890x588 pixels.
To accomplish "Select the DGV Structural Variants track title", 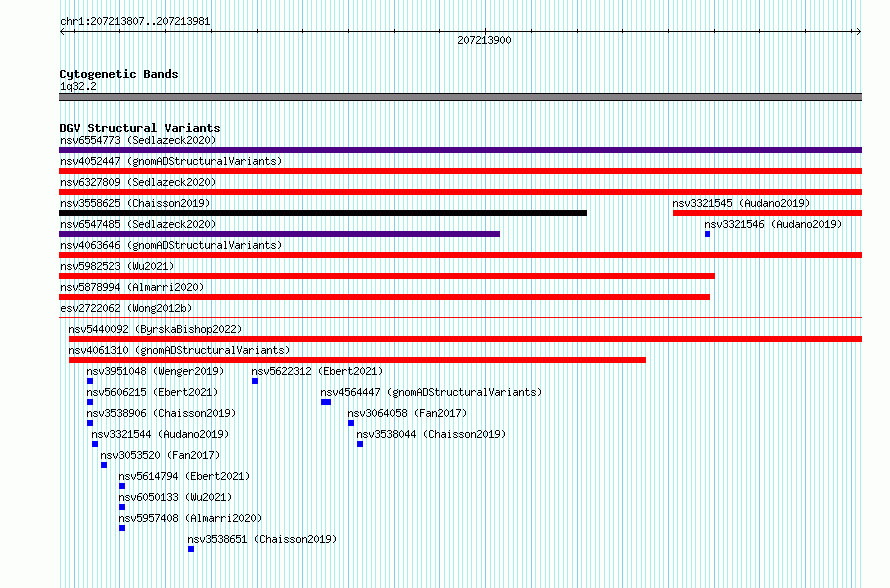I will click(x=140, y=128).
